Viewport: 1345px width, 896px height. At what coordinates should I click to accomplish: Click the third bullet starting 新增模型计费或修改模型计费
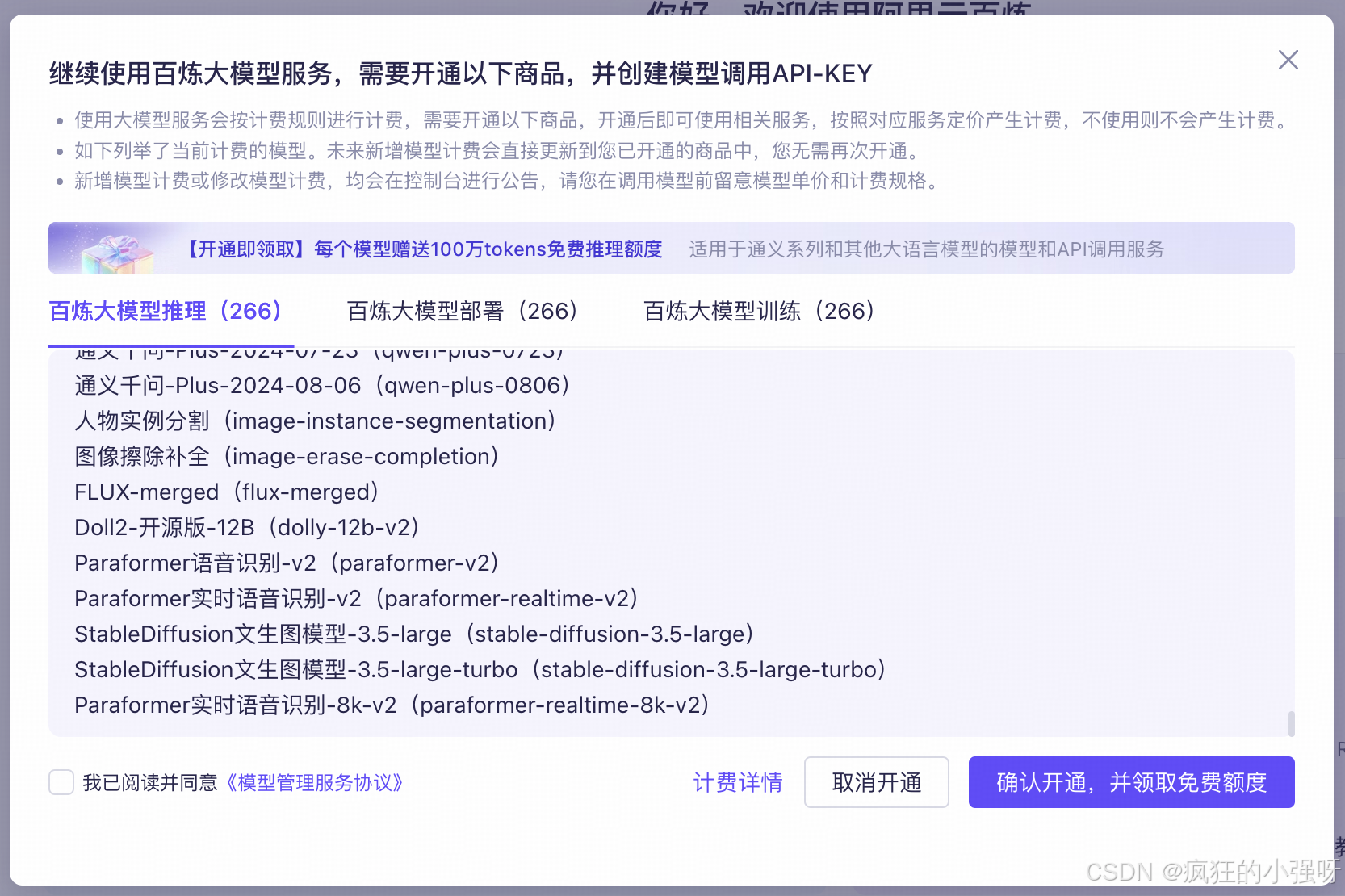pos(510,181)
